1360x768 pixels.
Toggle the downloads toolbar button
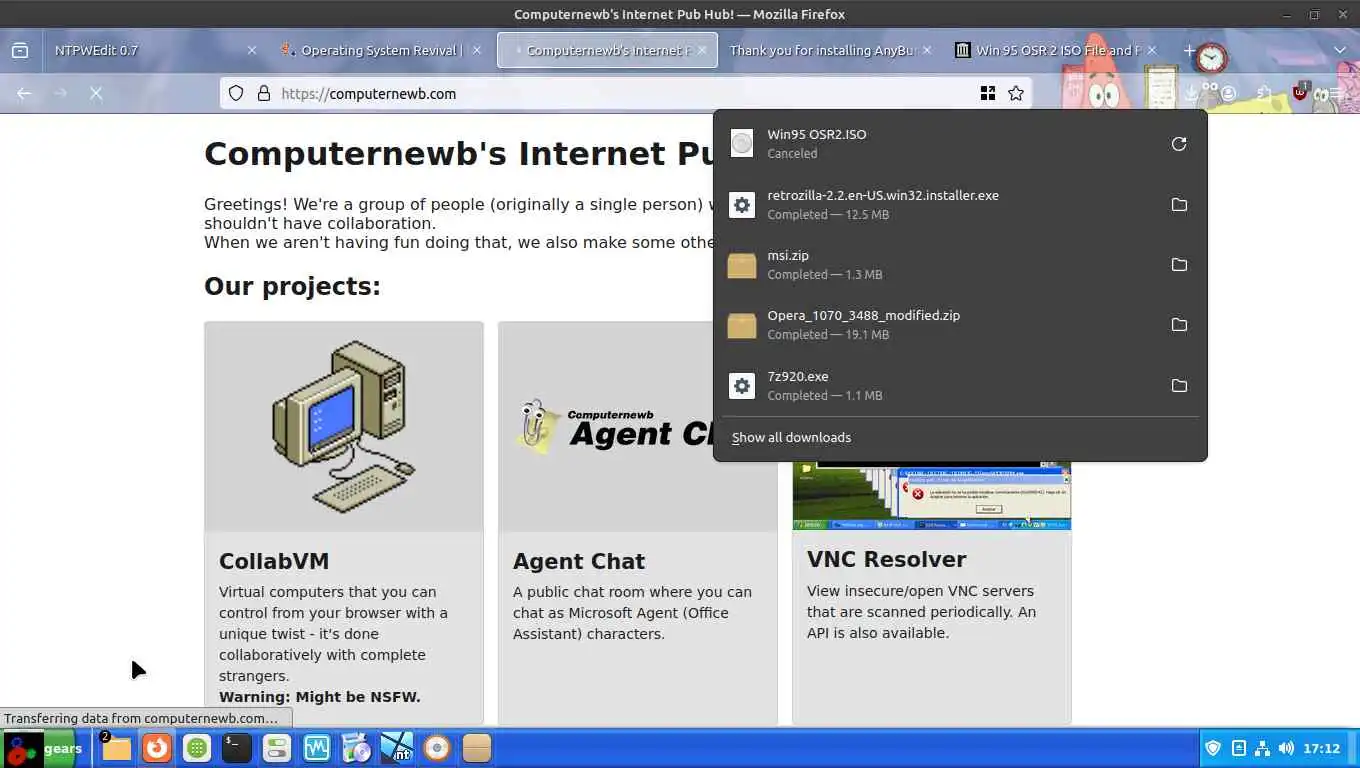point(1191,93)
